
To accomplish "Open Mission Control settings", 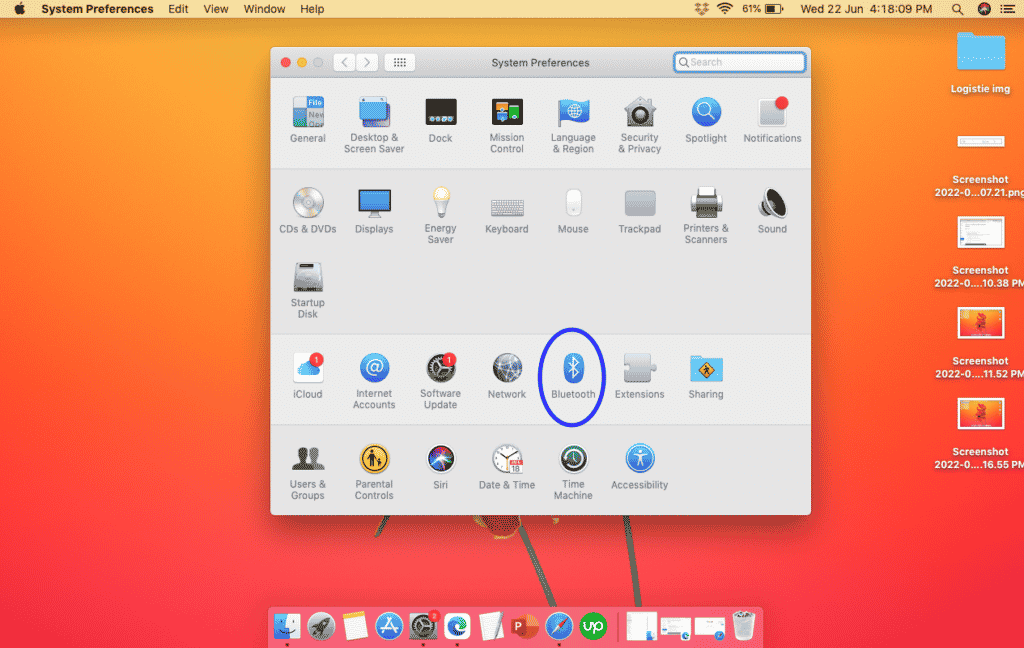I will [x=507, y=125].
